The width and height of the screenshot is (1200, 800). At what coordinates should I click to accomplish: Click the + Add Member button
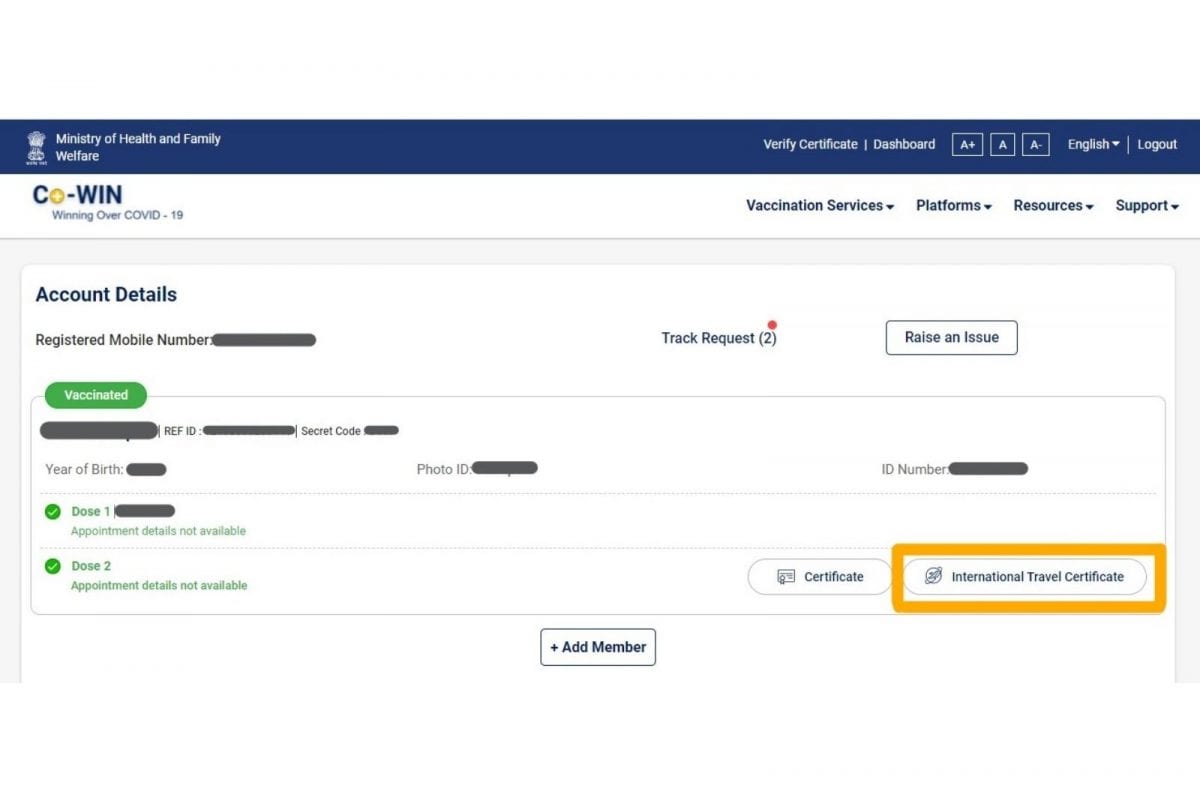tap(598, 647)
